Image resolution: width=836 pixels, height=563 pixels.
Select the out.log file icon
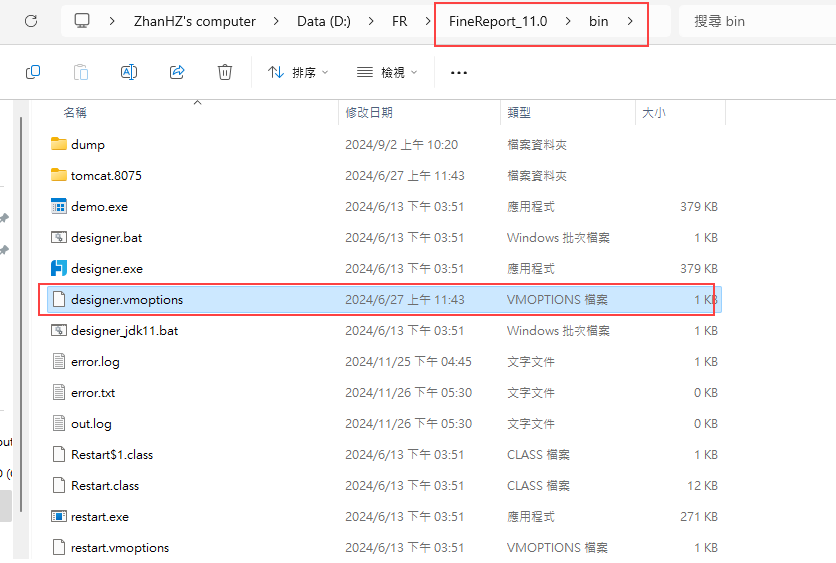pos(59,423)
